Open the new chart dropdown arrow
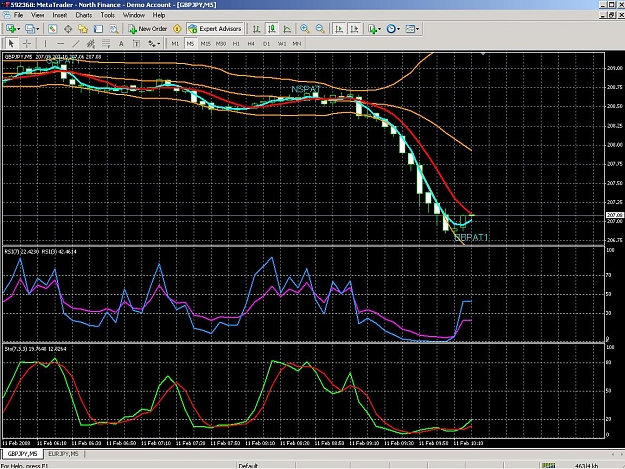Screen dimensions: 625x469 pos(19,29)
